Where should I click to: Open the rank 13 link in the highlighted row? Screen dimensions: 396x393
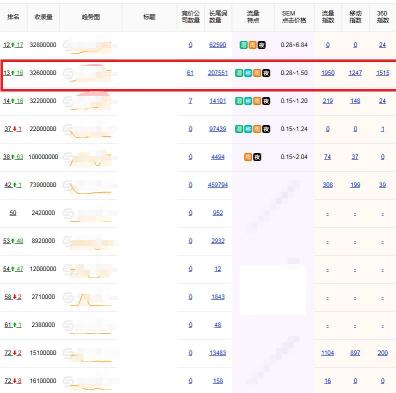(7, 73)
